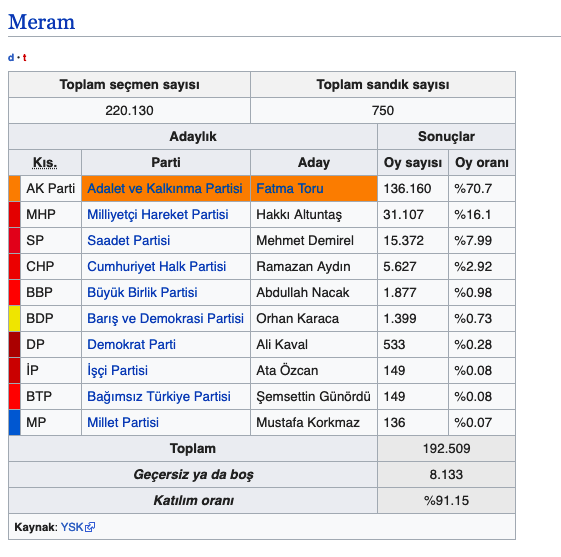Click the 'Toplam seçmen sayısı' header
Viewport: 561px width, 557px height.
[130, 84]
